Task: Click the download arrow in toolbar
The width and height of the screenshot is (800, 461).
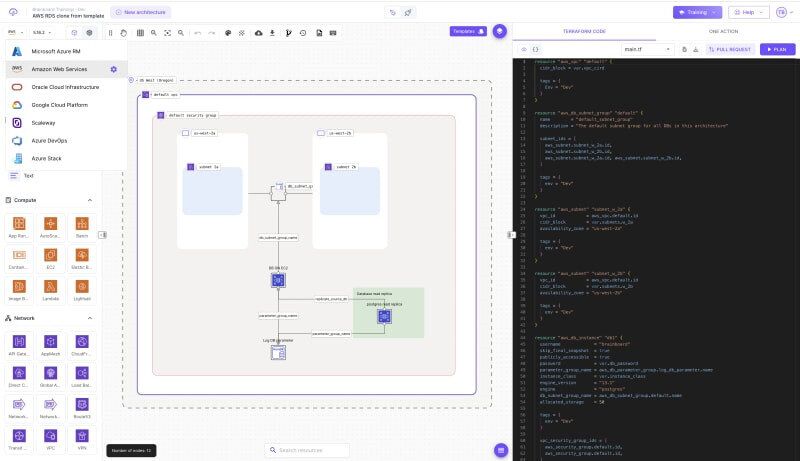Action: click(x=272, y=33)
